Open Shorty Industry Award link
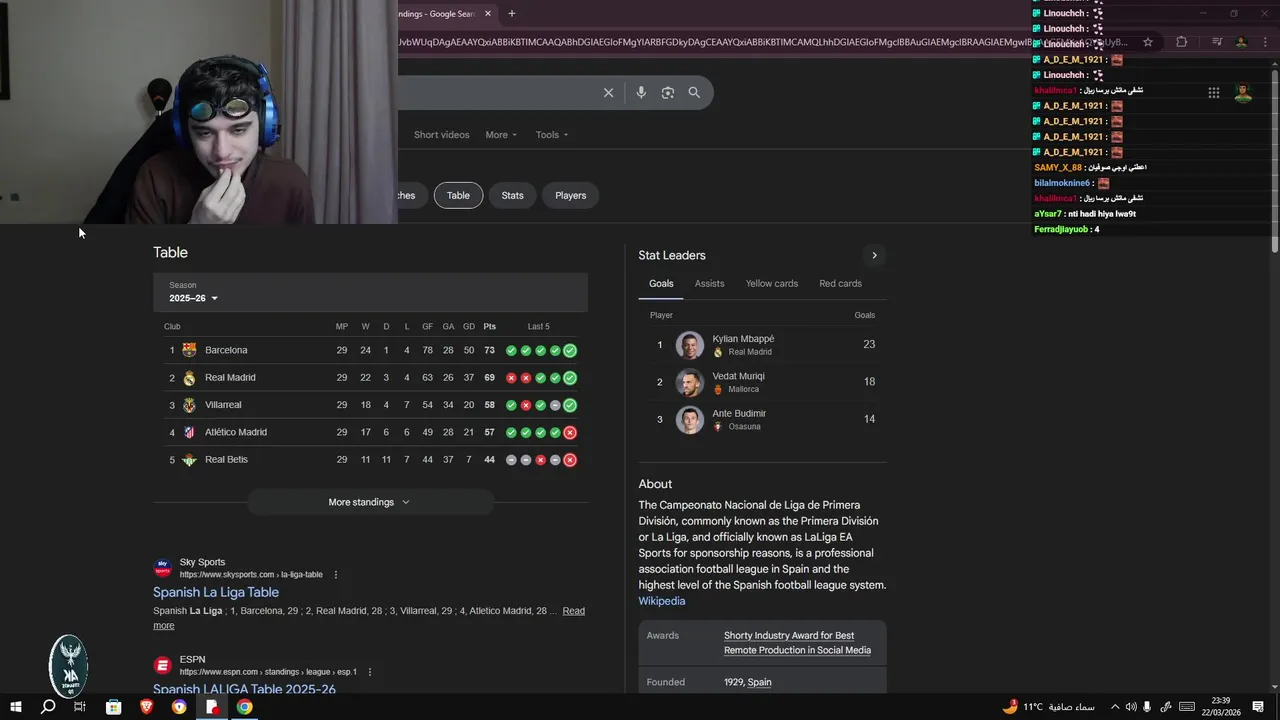 (797, 643)
